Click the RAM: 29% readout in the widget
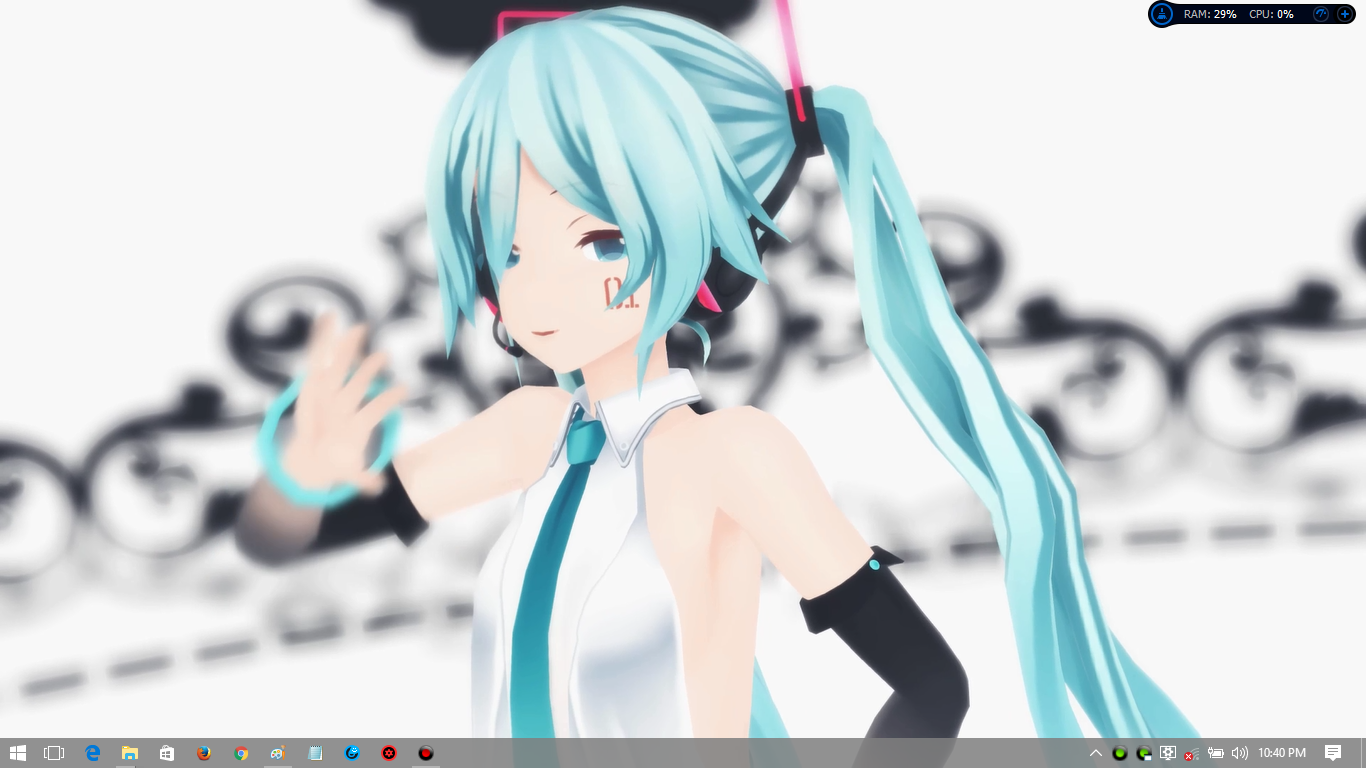Image resolution: width=1366 pixels, height=768 pixels. [1210, 14]
